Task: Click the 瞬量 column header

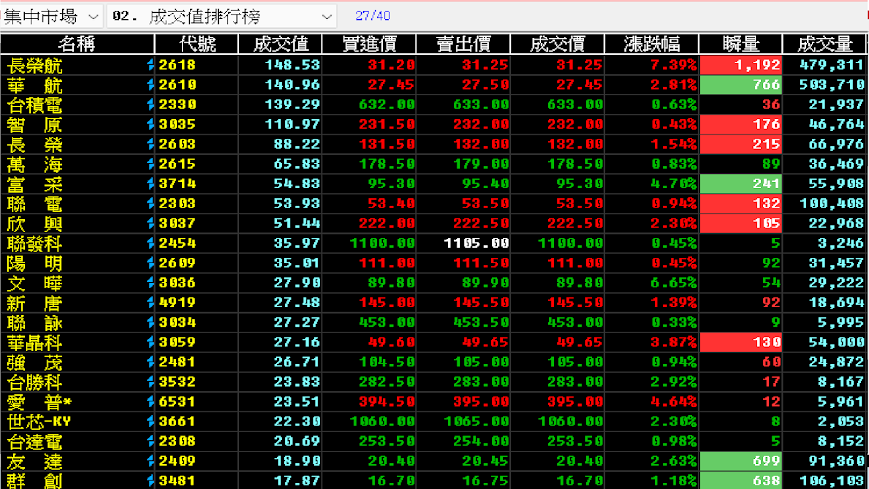Action: click(741, 44)
